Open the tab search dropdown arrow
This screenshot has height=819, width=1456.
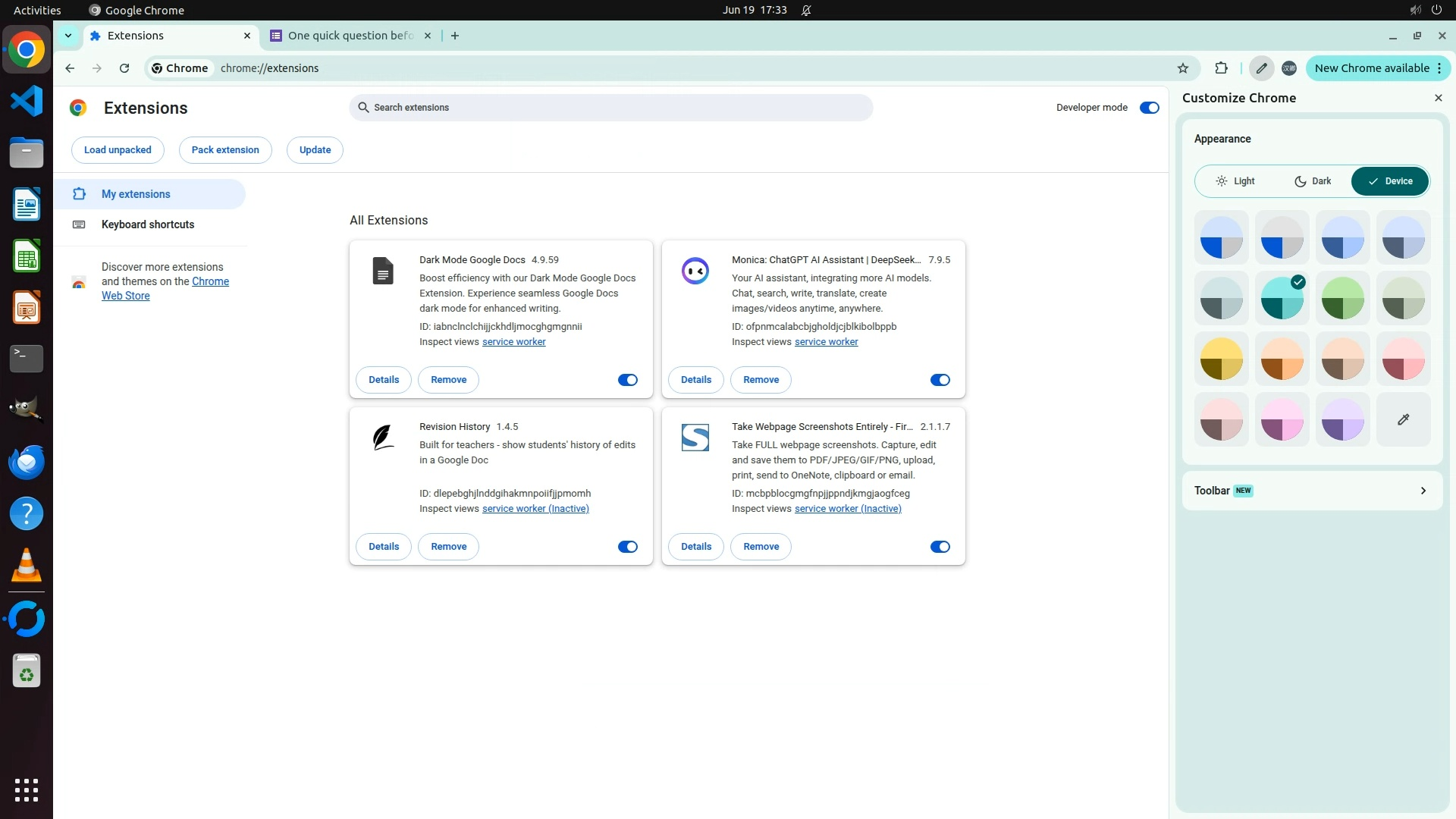click(x=68, y=36)
